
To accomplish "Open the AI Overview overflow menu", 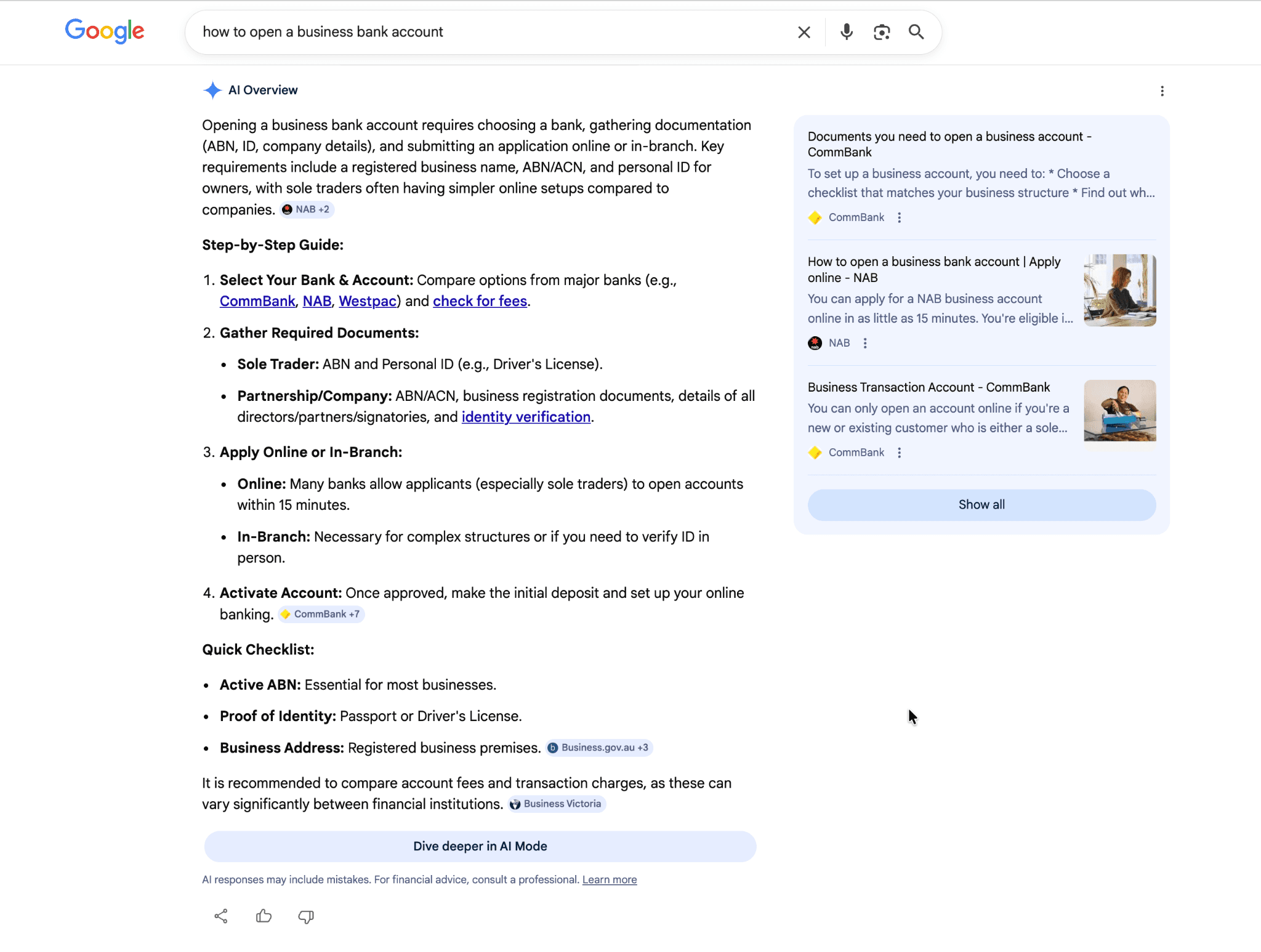I will tap(1162, 91).
